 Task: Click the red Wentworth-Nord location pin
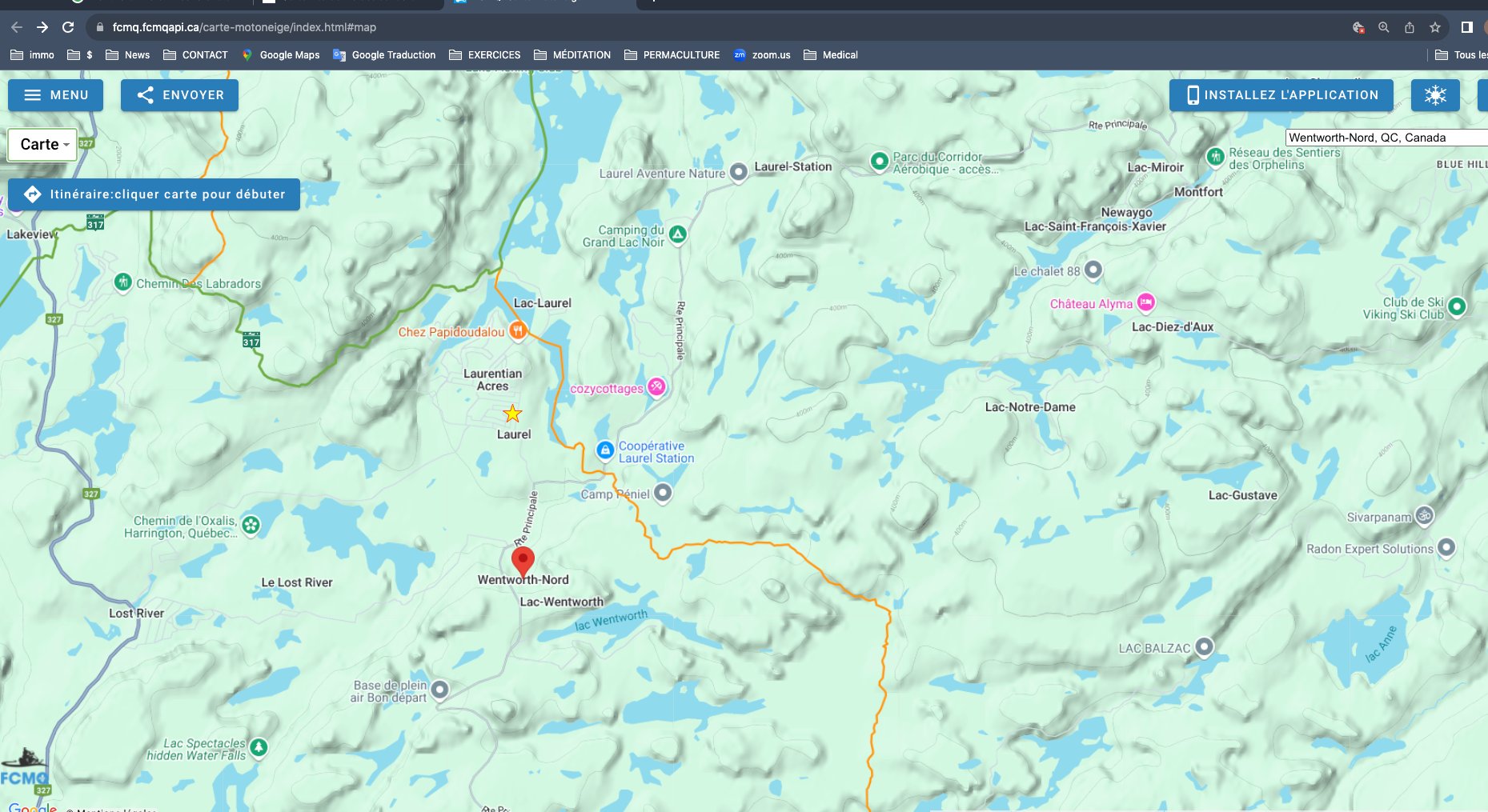coord(523,561)
